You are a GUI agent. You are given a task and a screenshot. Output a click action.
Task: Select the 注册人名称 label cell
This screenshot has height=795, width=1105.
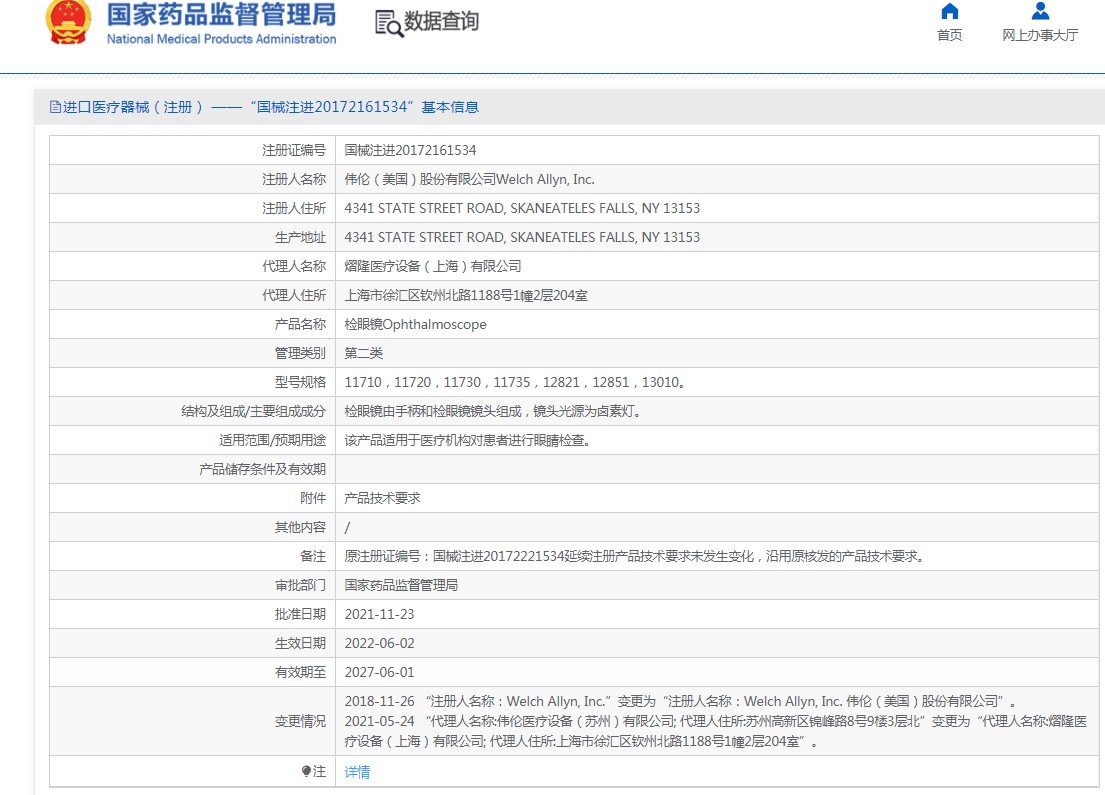(192, 179)
